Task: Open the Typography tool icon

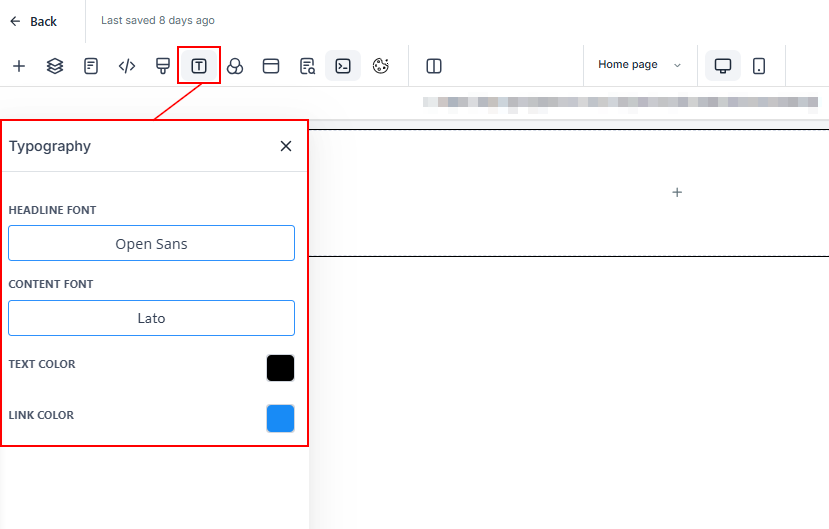Action: coord(199,66)
